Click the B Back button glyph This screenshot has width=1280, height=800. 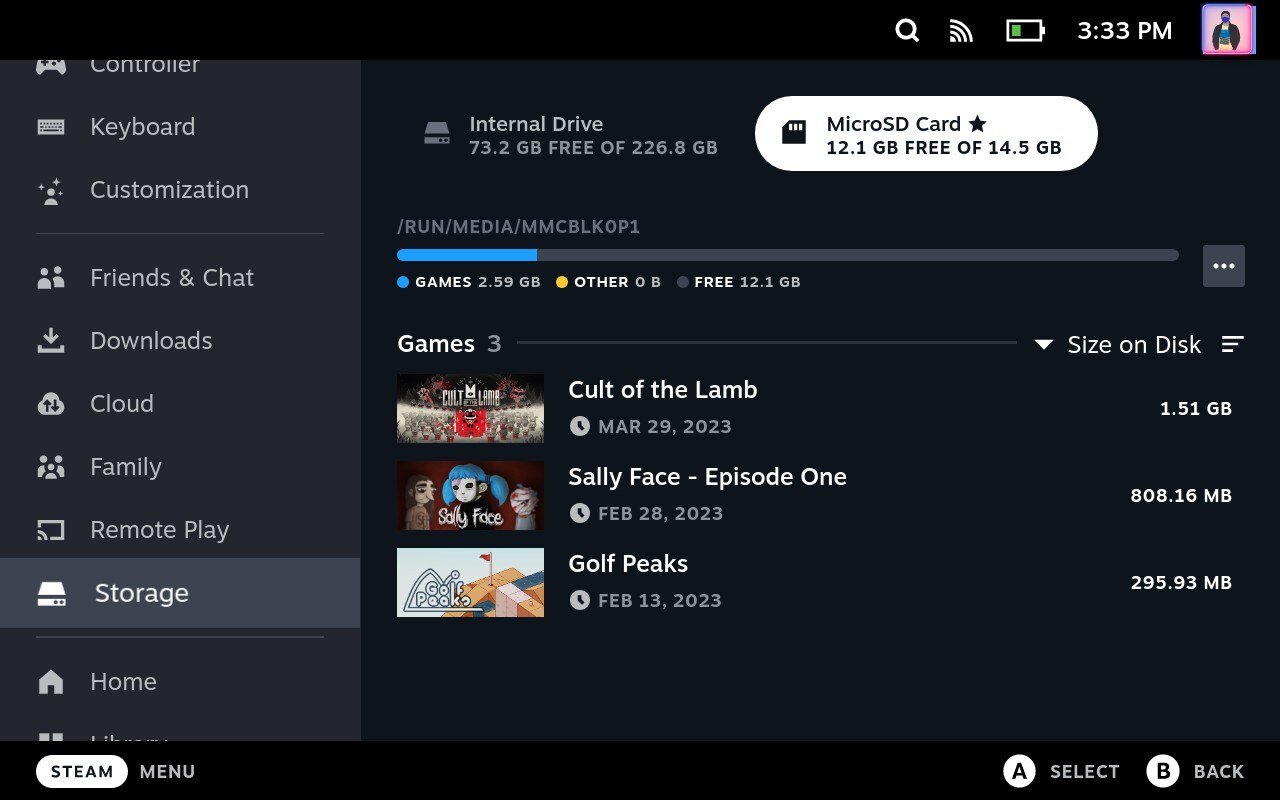tap(1163, 771)
